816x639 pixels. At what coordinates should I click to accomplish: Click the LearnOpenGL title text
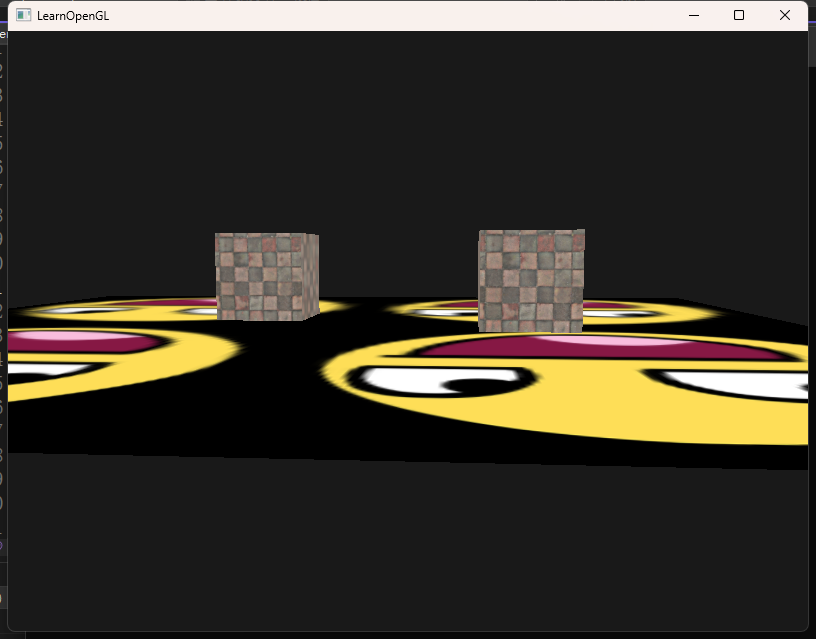pyautogui.click(x=73, y=16)
